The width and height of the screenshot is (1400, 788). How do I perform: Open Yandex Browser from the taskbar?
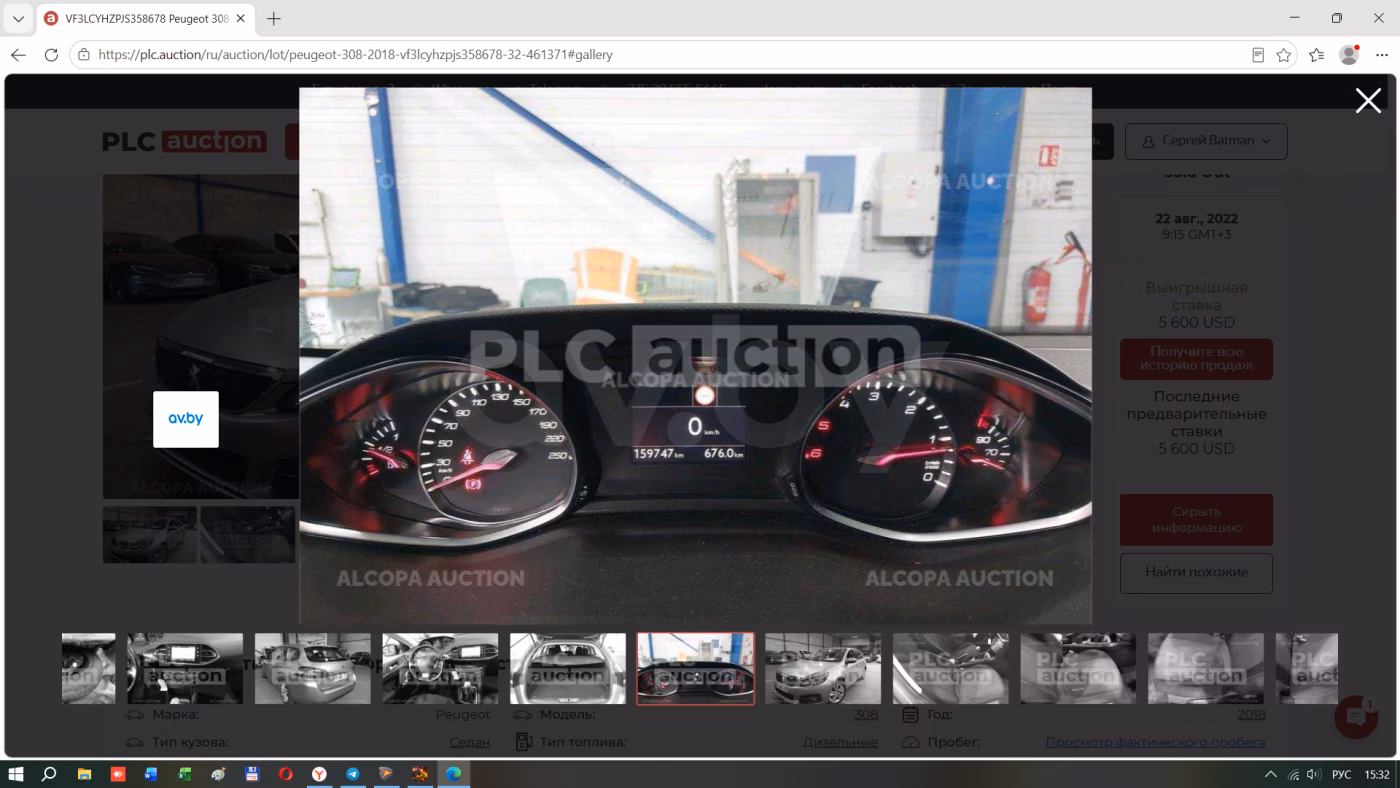(319, 774)
